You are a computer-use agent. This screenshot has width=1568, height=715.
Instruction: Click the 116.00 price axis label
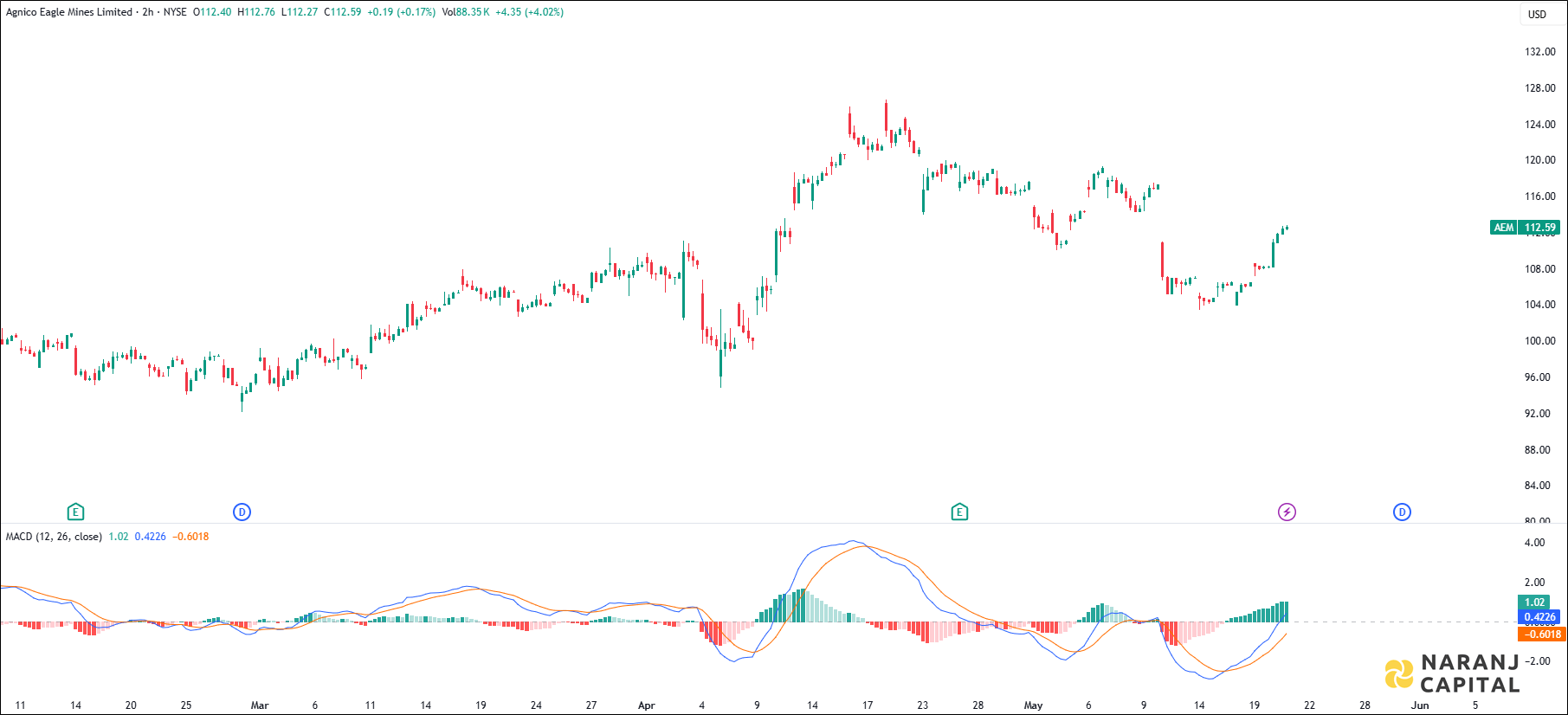[1540, 196]
